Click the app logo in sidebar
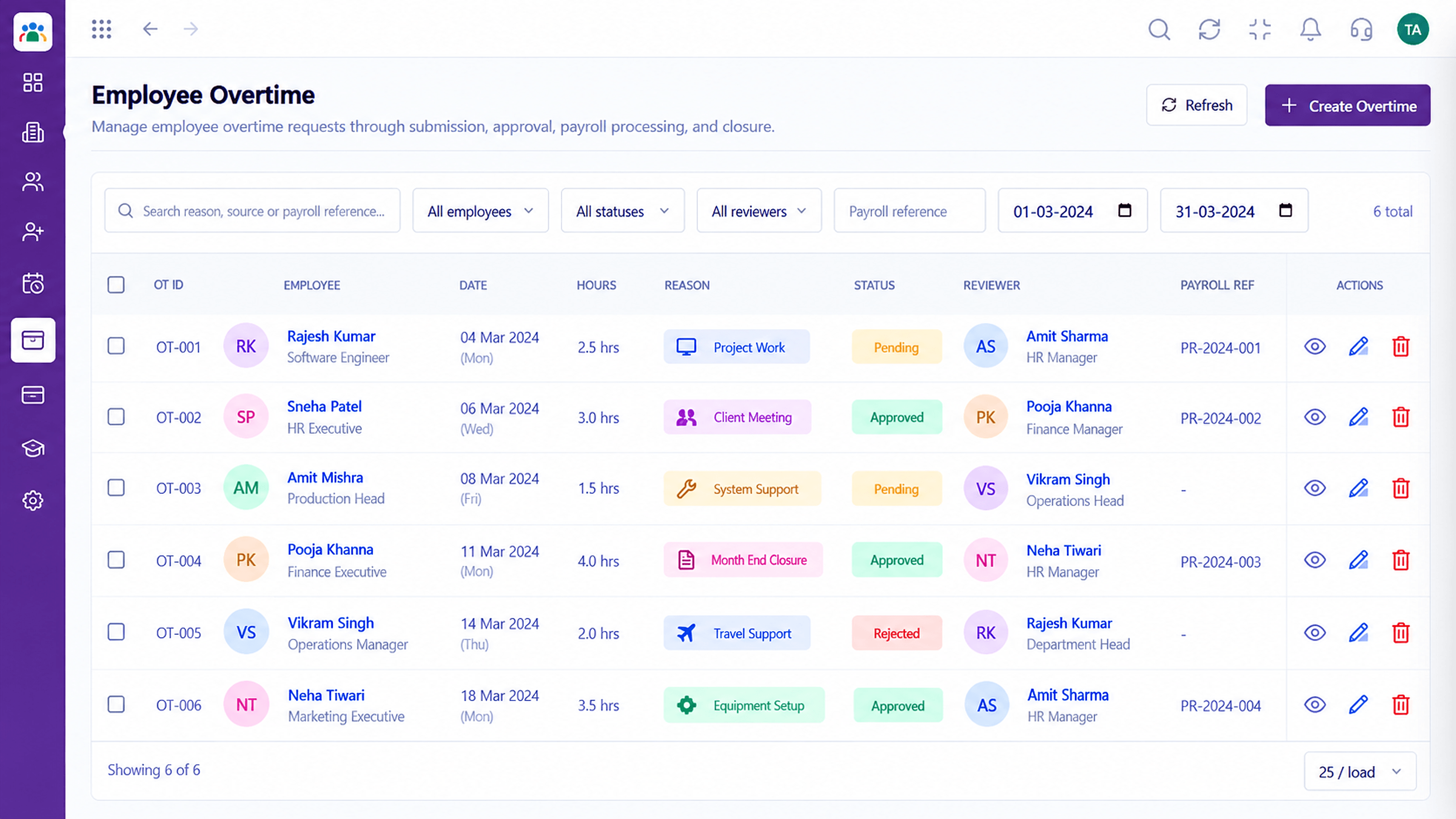Image resolution: width=1456 pixels, height=819 pixels. 33,32
